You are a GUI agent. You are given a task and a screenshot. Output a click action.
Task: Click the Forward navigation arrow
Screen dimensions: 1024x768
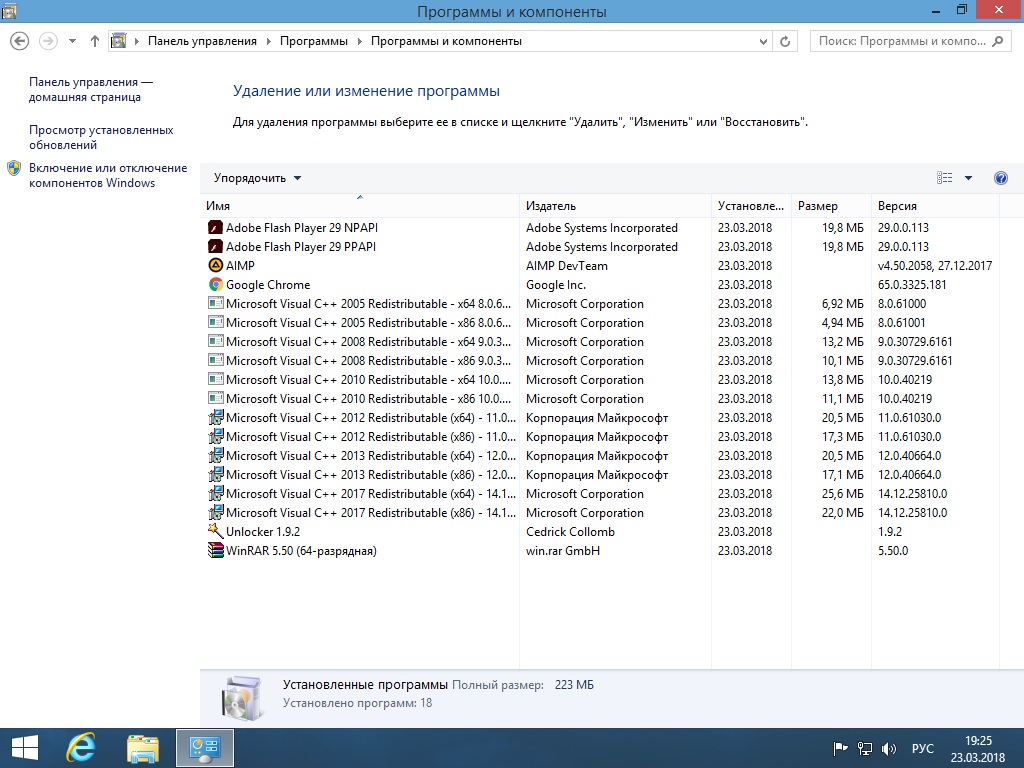click(x=48, y=41)
